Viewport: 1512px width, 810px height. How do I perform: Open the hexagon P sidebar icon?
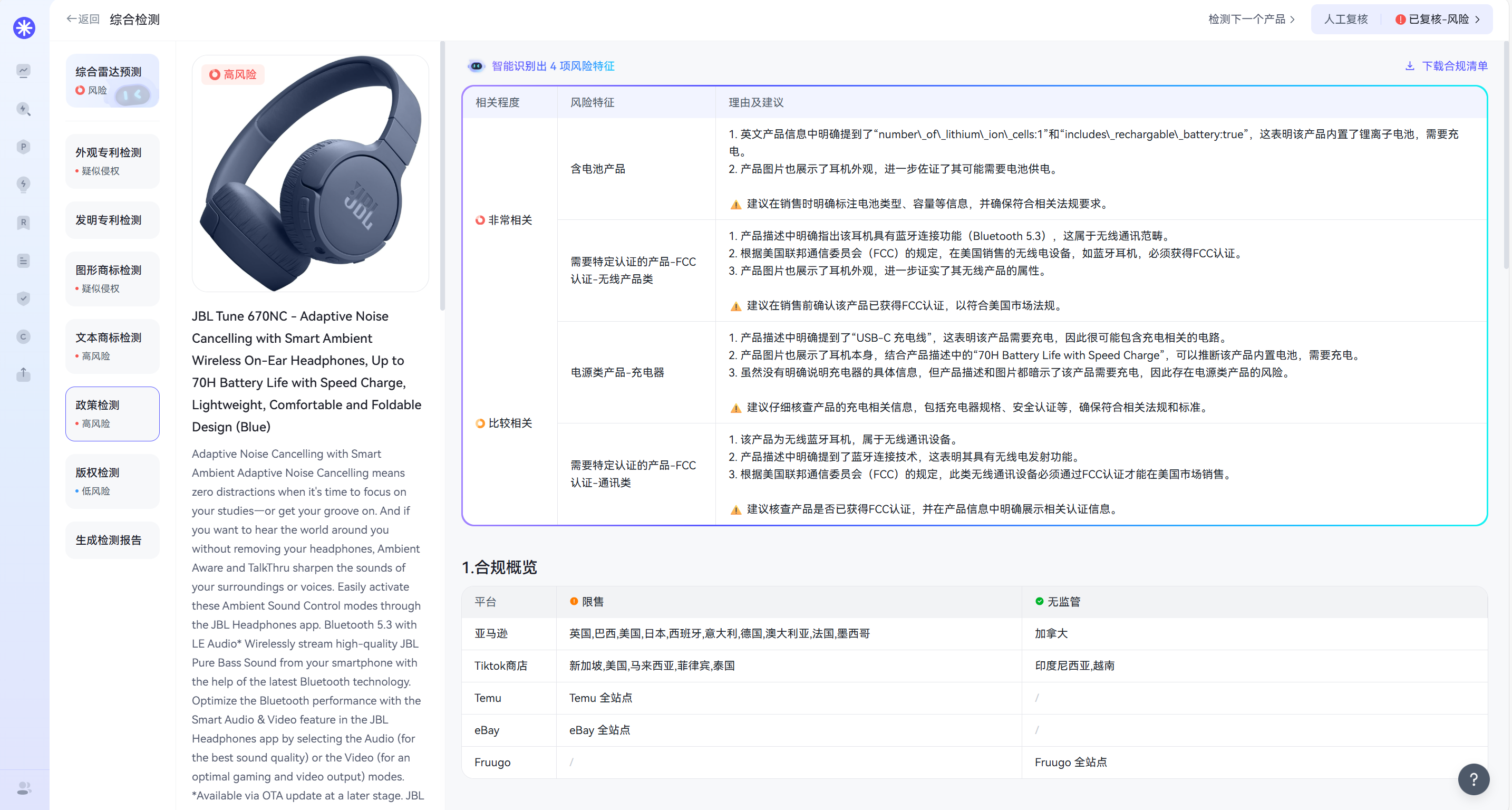(24, 147)
